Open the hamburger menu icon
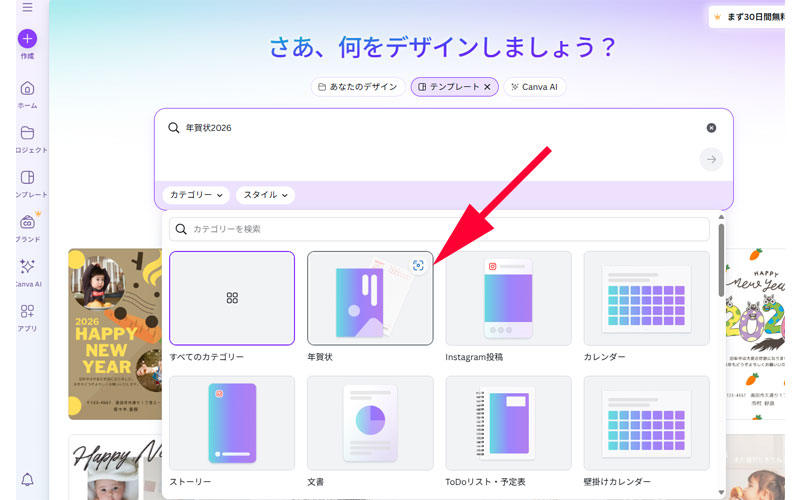The image size is (800, 500). pos(27,7)
